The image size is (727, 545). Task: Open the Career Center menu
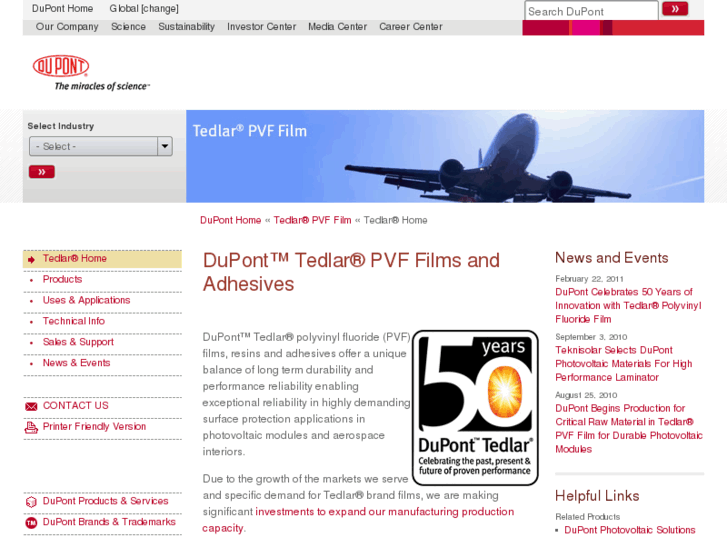tap(411, 27)
